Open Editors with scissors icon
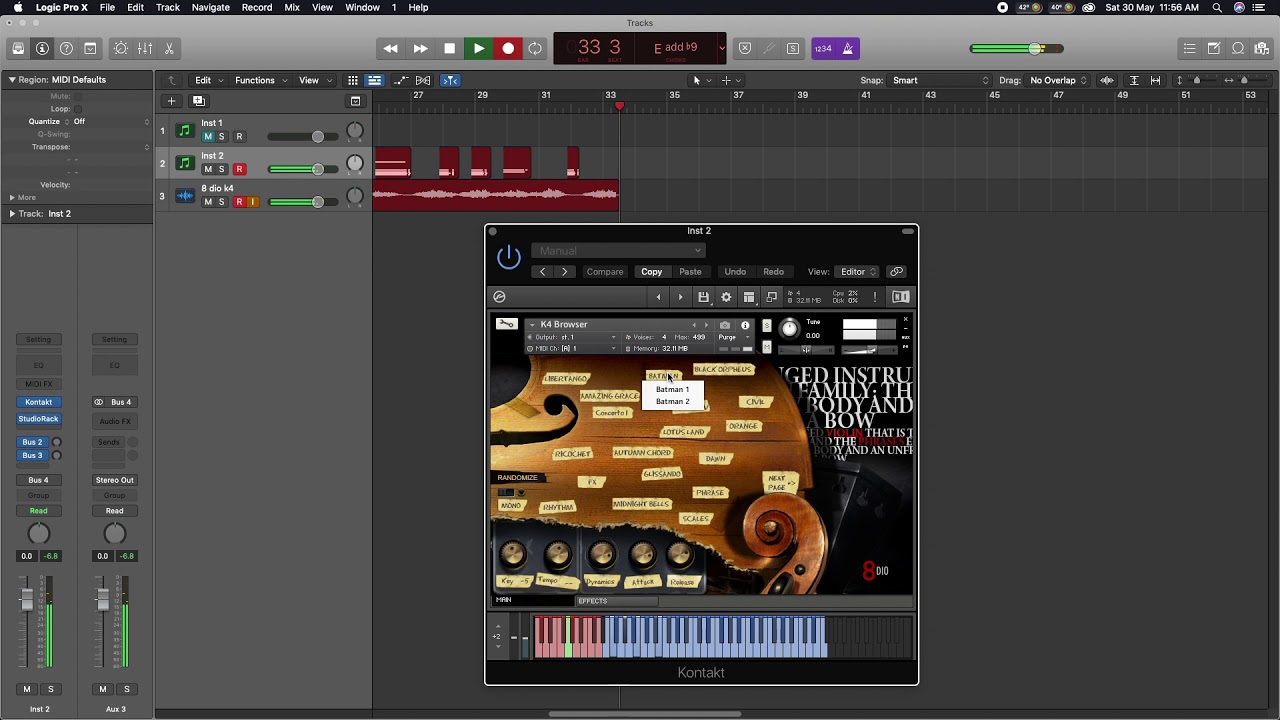Viewport: 1280px width, 720px height. click(x=169, y=48)
